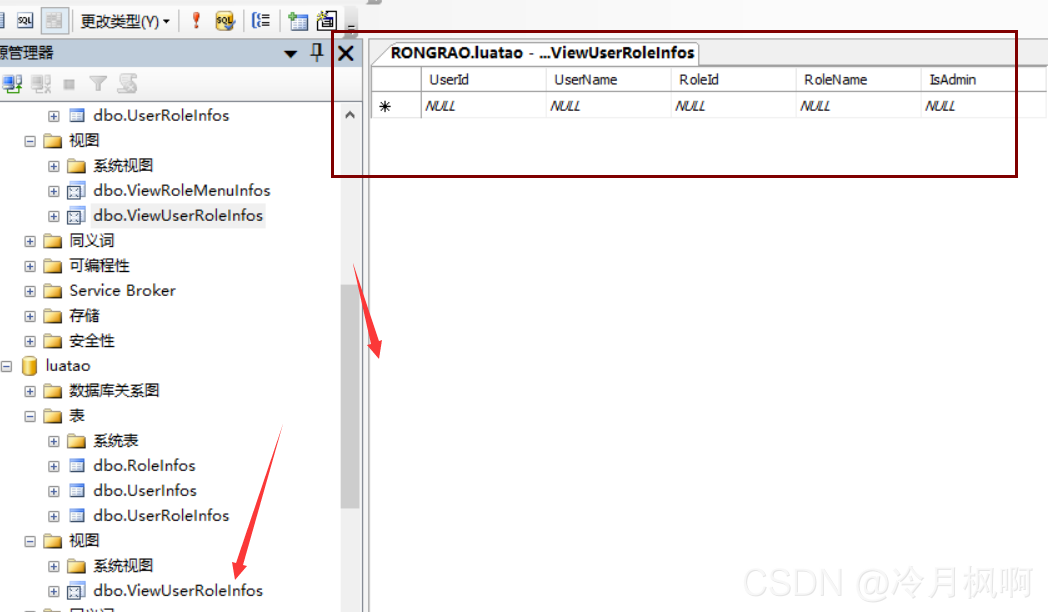Click the Add Group By icon

(x=261, y=21)
